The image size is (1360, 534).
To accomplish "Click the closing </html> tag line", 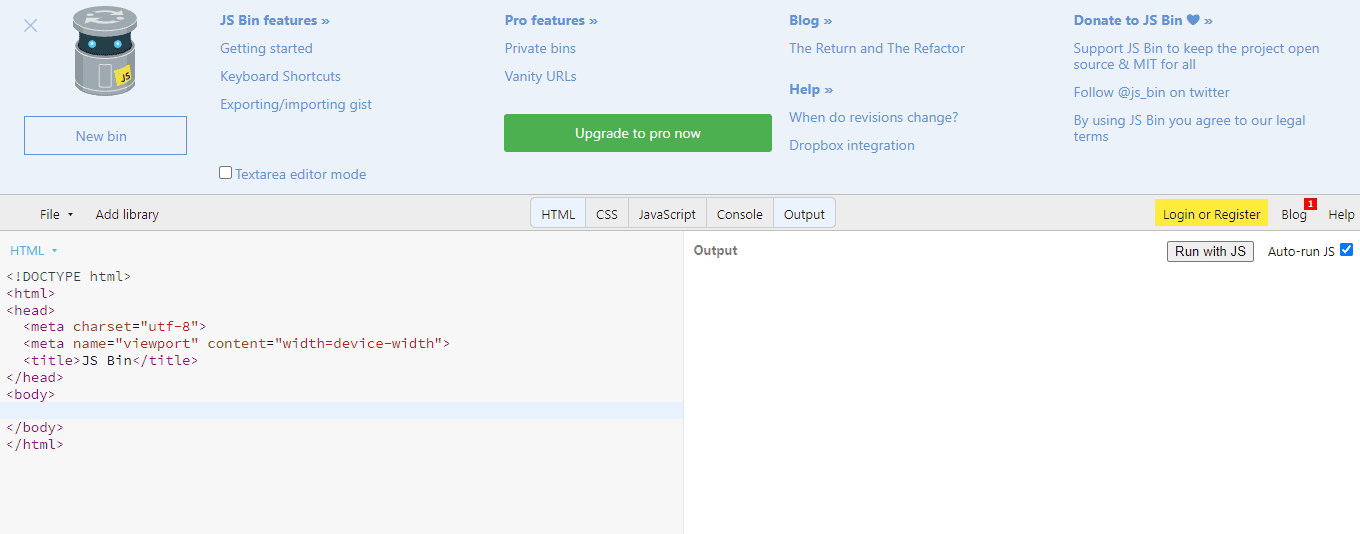I will point(34,444).
